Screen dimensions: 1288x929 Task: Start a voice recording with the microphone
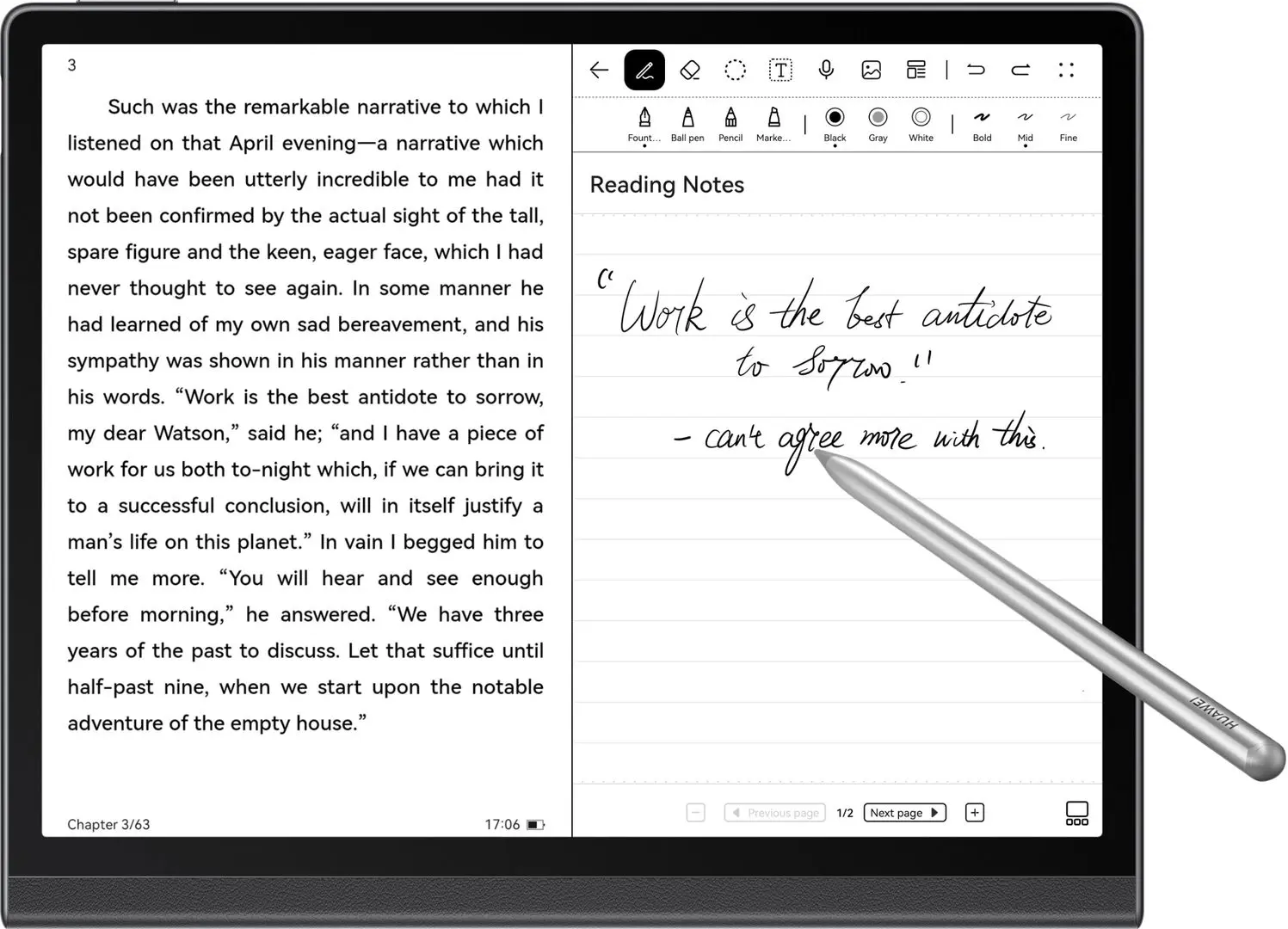coord(827,70)
